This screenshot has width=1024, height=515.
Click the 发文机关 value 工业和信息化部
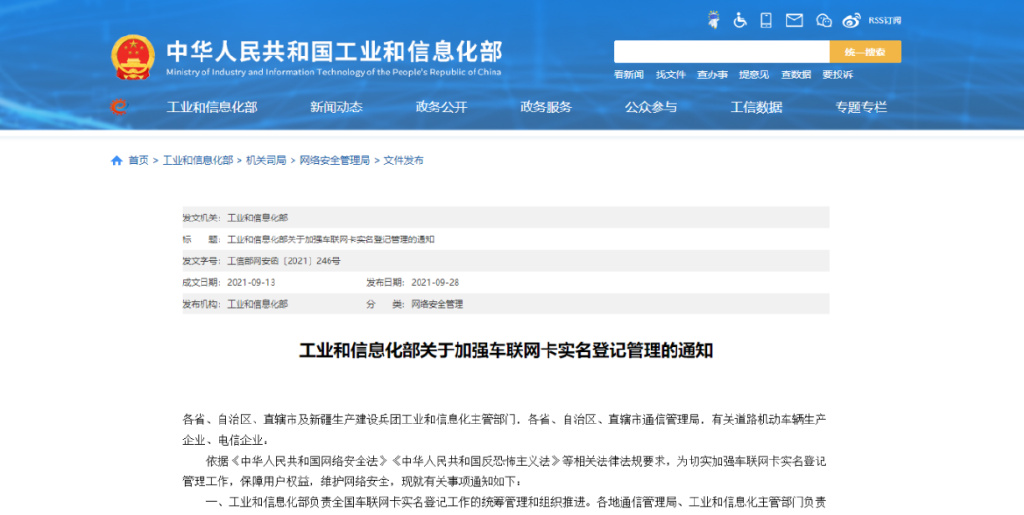(x=257, y=218)
